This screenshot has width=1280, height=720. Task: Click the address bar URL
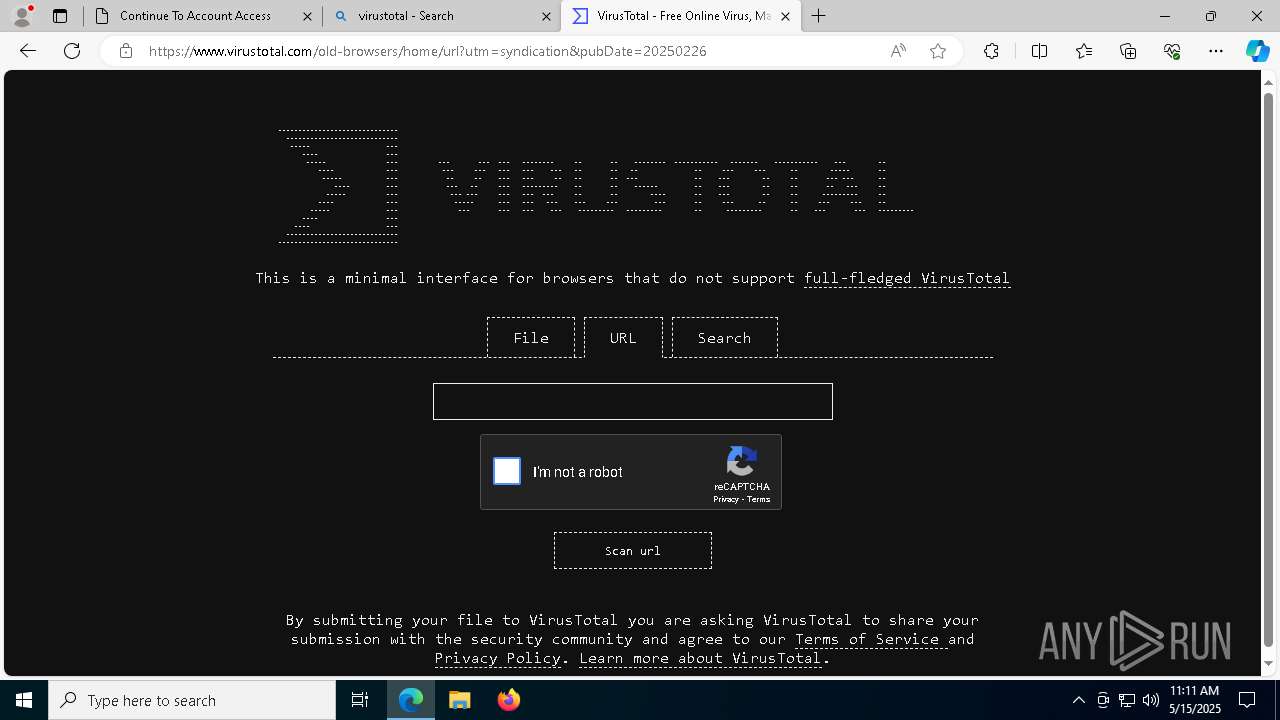point(428,51)
